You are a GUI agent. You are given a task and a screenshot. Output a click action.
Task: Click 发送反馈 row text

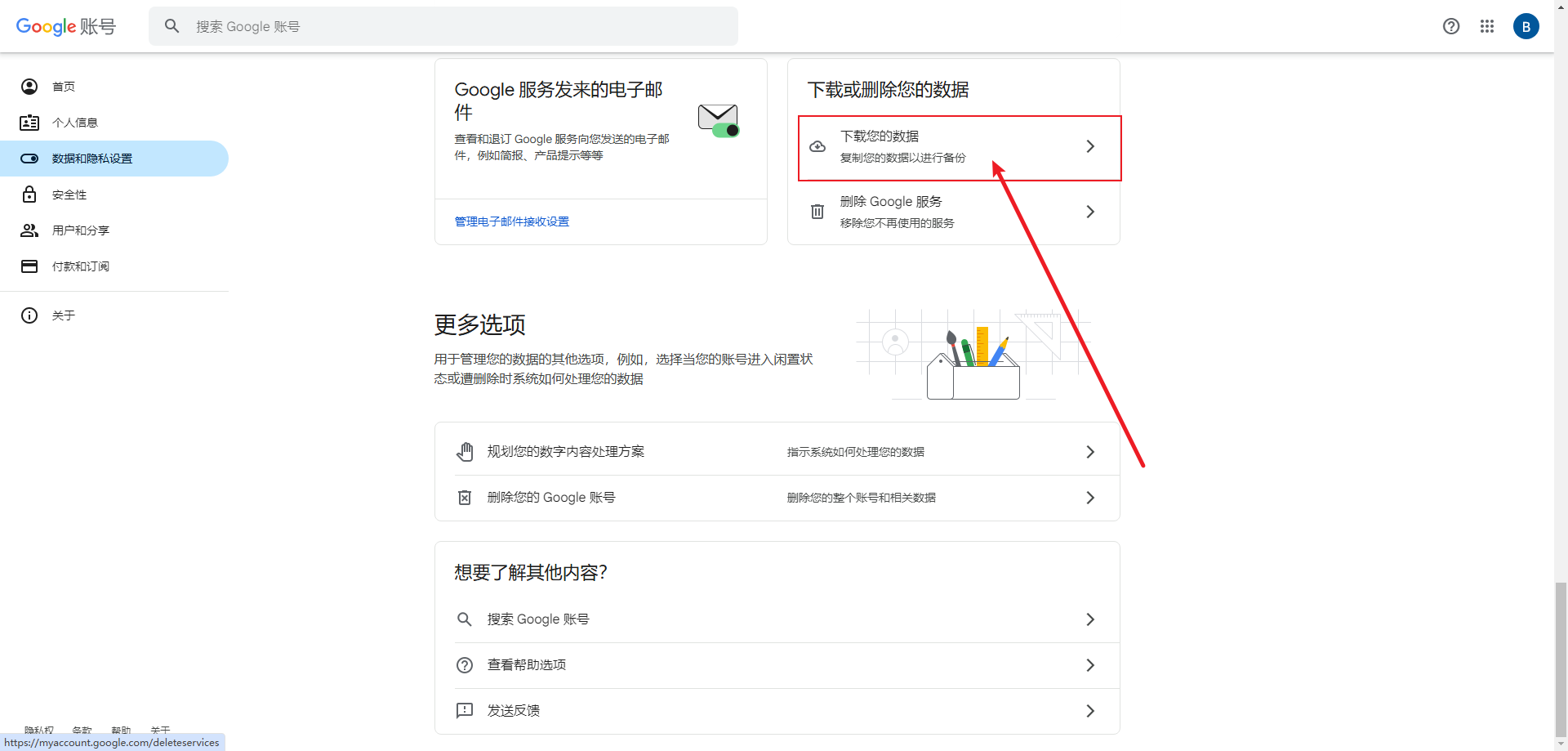tap(514, 711)
